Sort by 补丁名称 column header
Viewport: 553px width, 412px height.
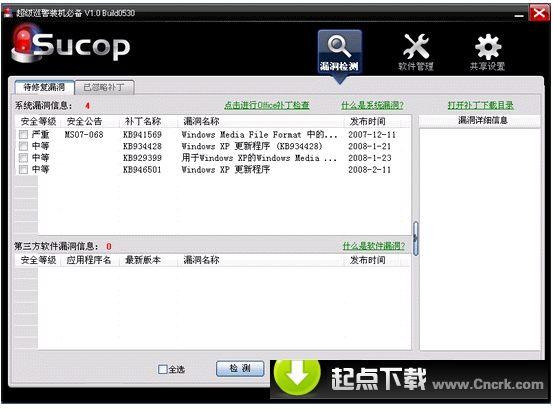point(147,122)
